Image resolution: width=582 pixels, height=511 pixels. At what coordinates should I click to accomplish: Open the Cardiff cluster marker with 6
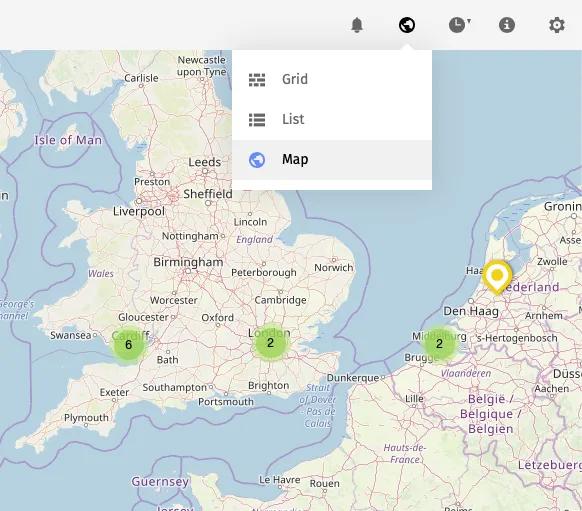[128, 345]
